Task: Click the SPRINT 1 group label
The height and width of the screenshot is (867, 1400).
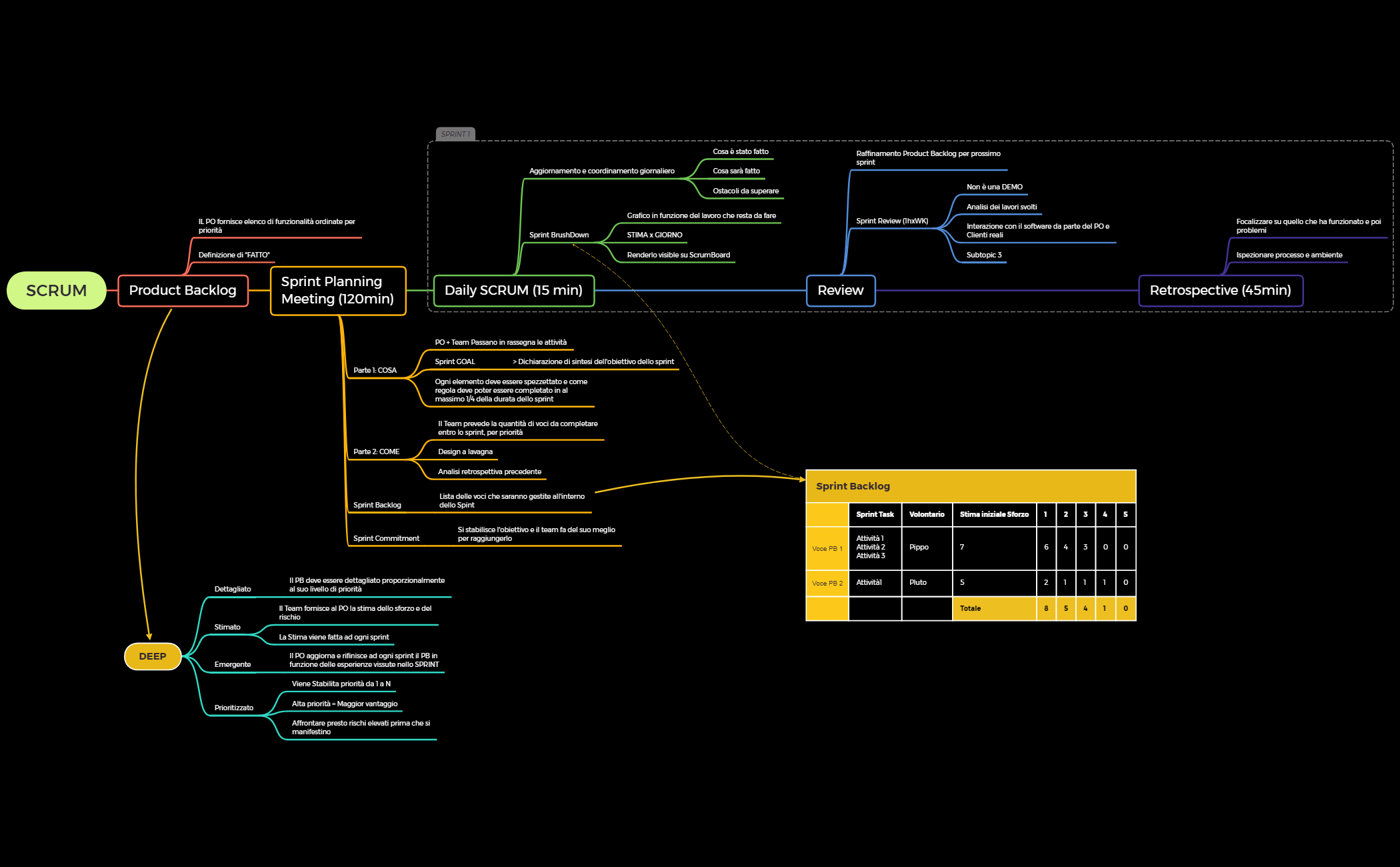Action: click(x=456, y=133)
